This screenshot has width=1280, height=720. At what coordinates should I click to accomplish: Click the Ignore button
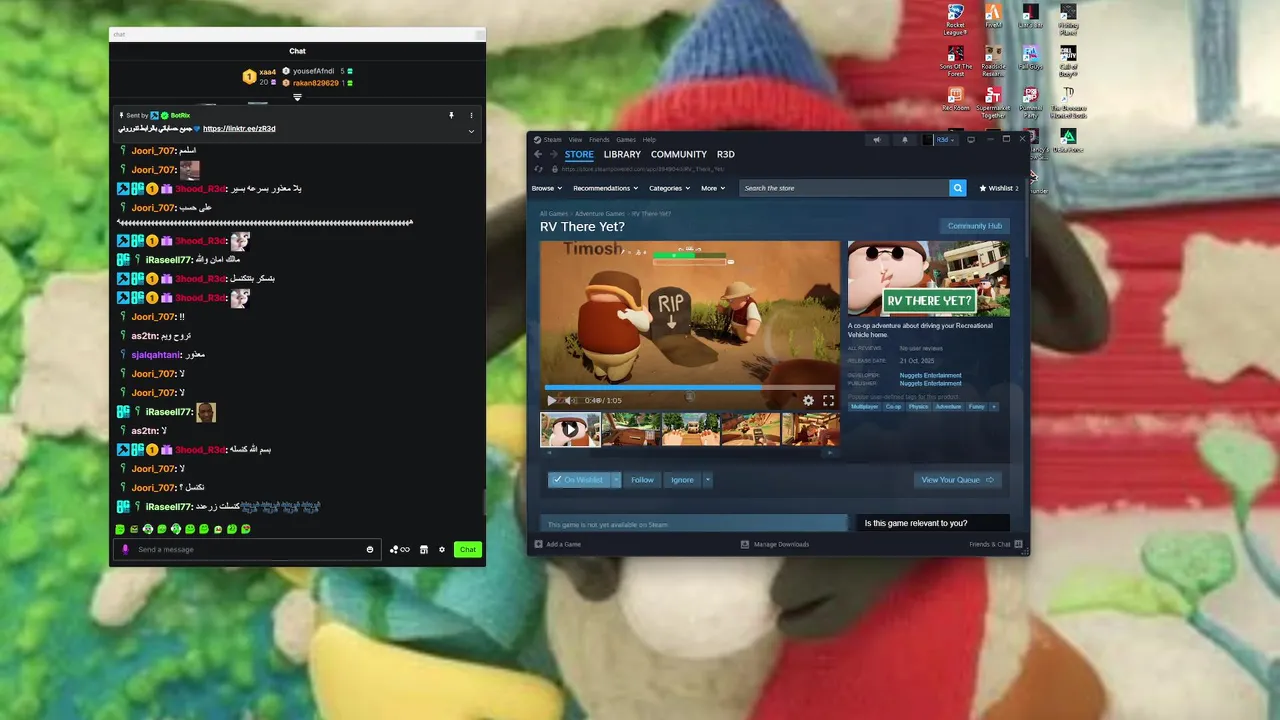[x=682, y=480]
